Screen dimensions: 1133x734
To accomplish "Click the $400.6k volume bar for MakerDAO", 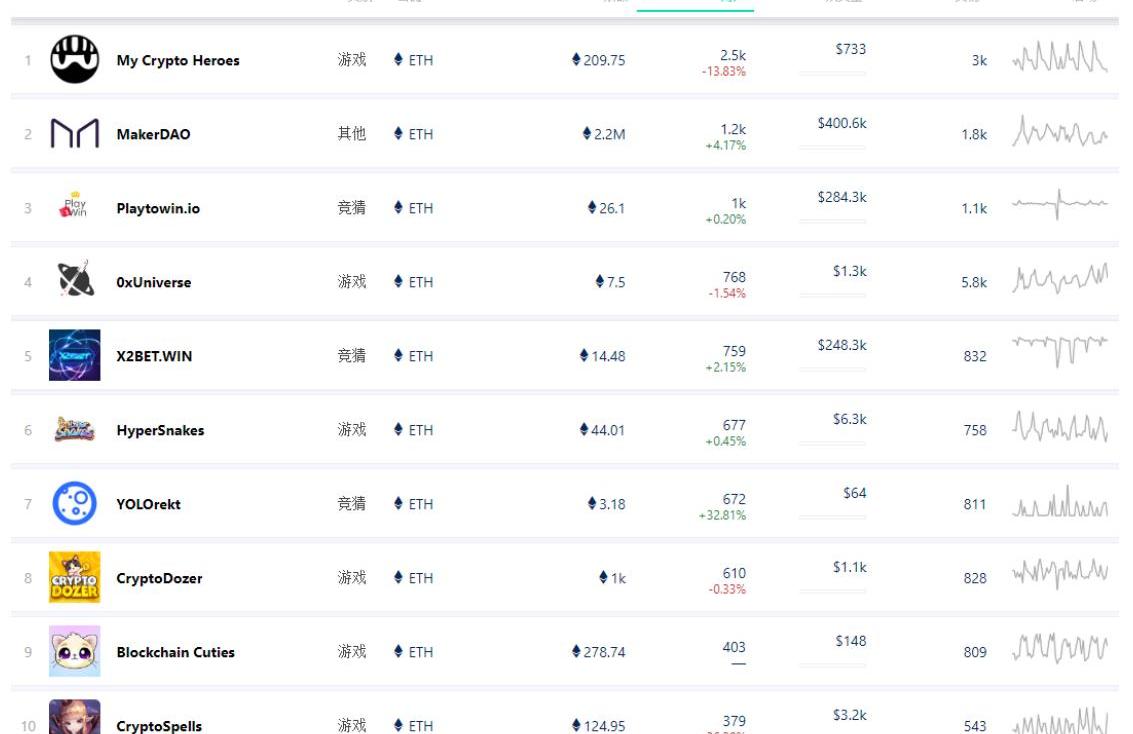I will (x=832, y=146).
